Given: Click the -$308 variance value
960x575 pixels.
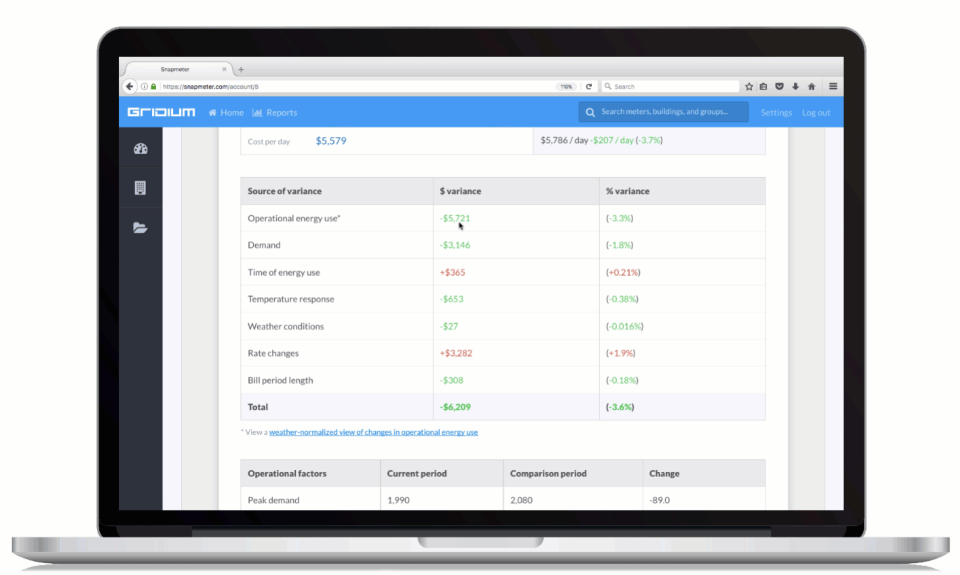Looking at the screenshot, I should tap(451, 380).
